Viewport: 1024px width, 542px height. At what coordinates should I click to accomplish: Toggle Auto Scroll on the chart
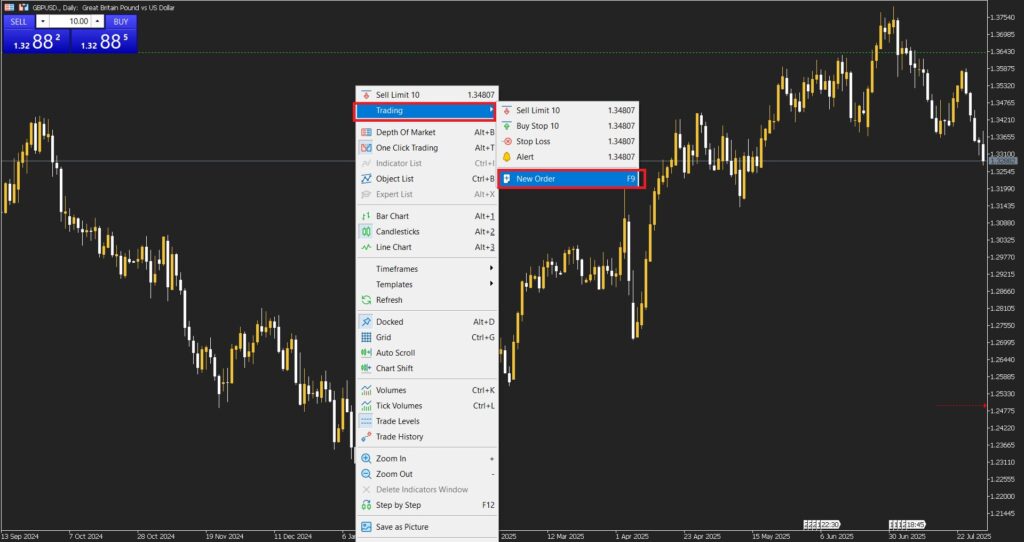click(x=427, y=353)
